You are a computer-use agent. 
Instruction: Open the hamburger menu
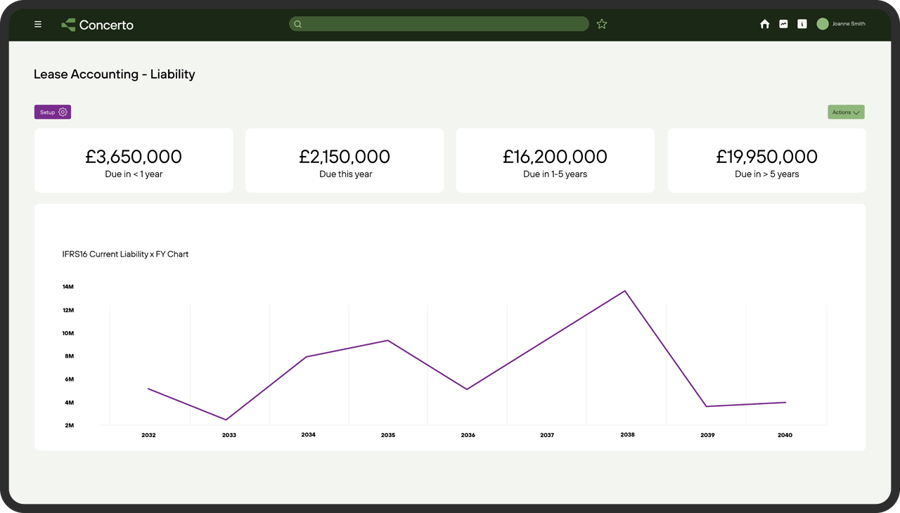pos(38,24)
